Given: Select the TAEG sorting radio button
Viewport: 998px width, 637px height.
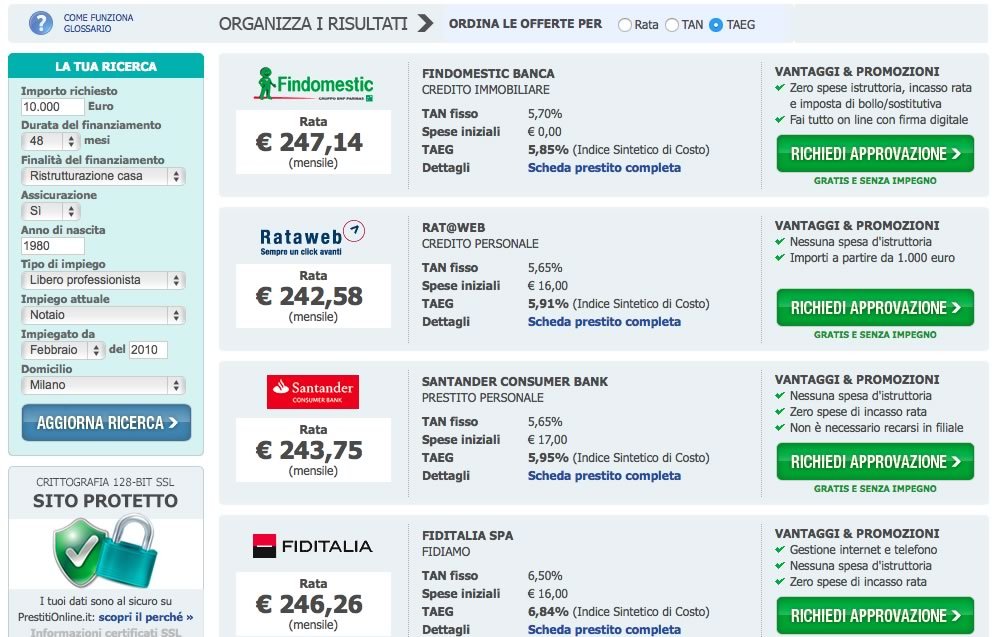Looking at the screenshot, I should [716, 24].
